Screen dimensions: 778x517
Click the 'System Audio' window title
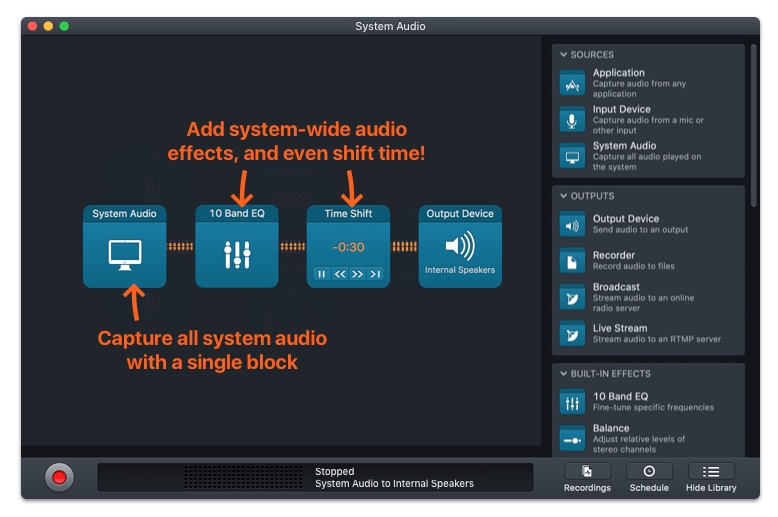click(x=390, y=26)
